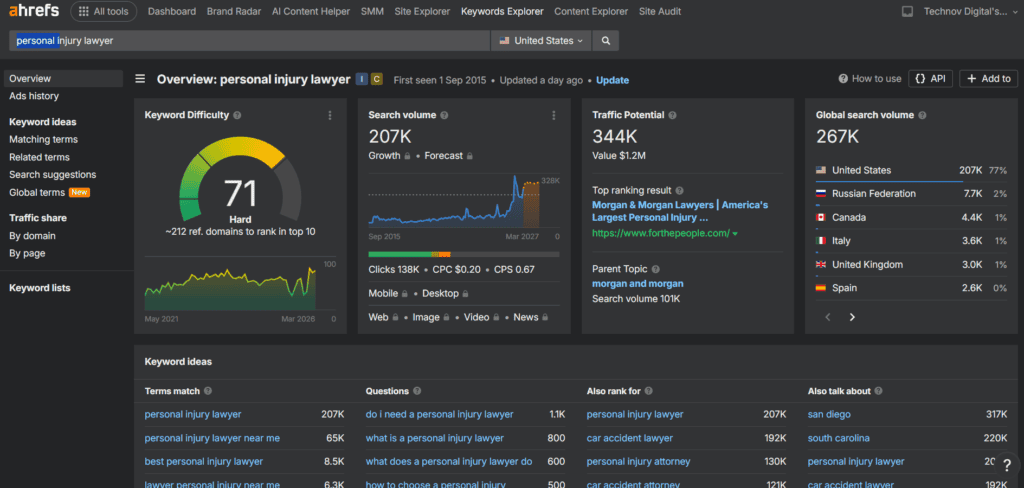The height and width of the screenshot is (488, 1024).
Task: Go to Brand Radar
Action: click(x=234, y=11)
